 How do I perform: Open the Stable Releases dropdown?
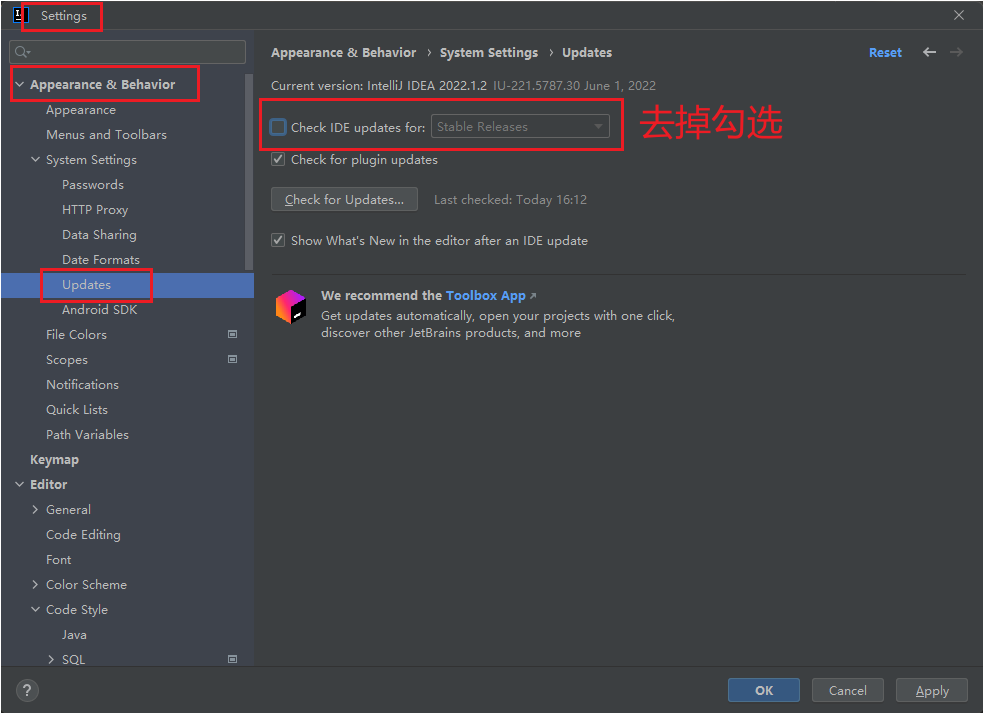[x=520, y=127]
